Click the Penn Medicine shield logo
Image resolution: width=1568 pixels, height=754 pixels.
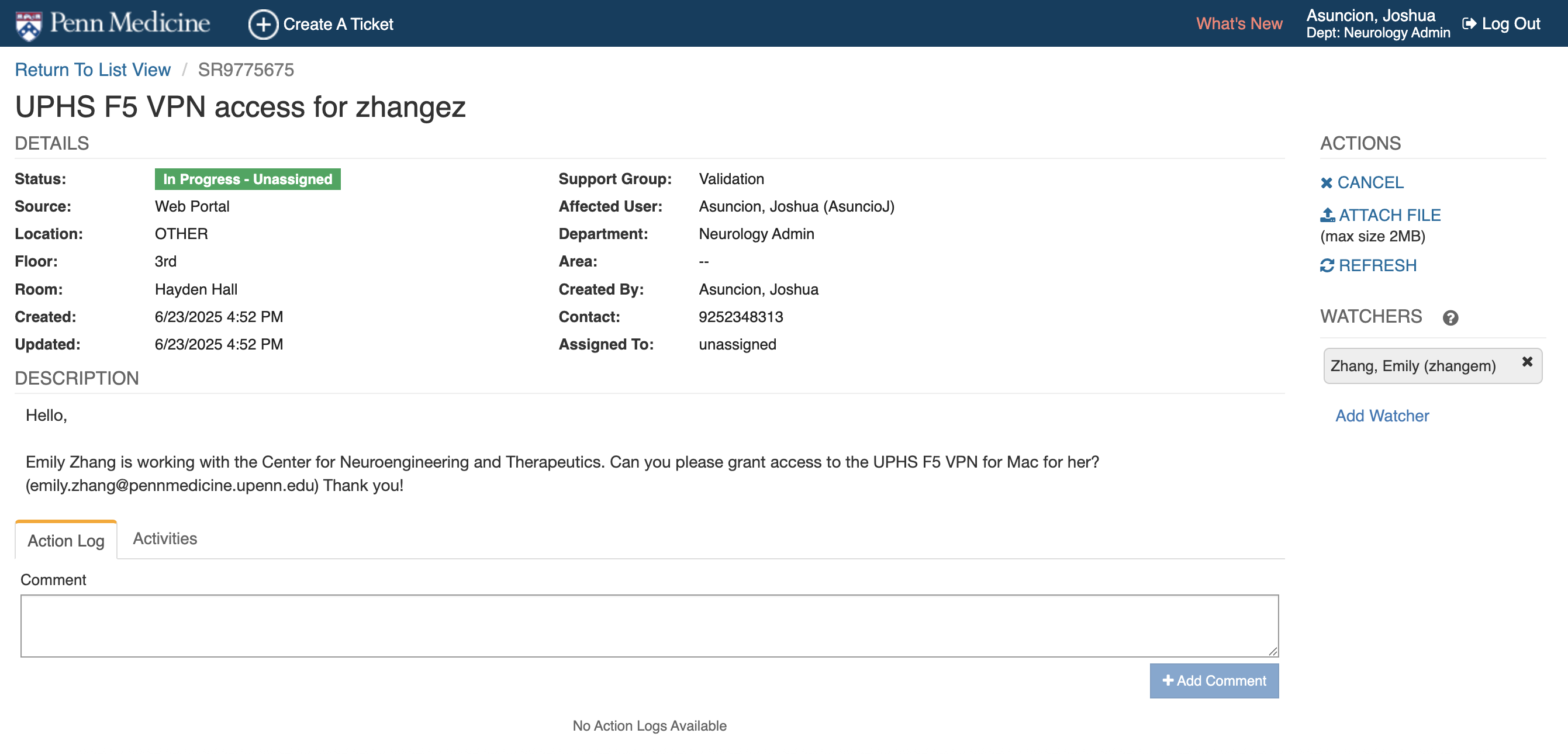[29, 25]
